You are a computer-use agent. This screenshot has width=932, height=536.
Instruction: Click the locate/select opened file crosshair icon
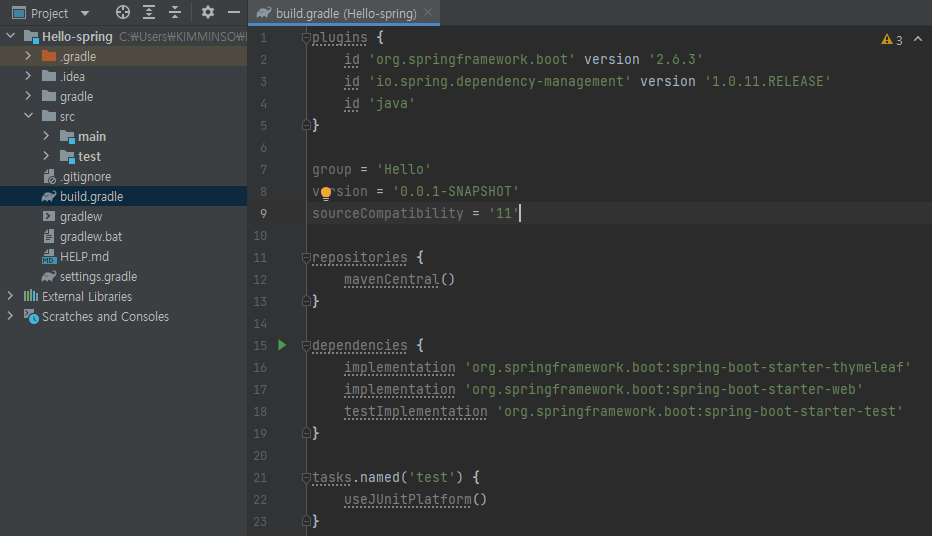[122, 12]
